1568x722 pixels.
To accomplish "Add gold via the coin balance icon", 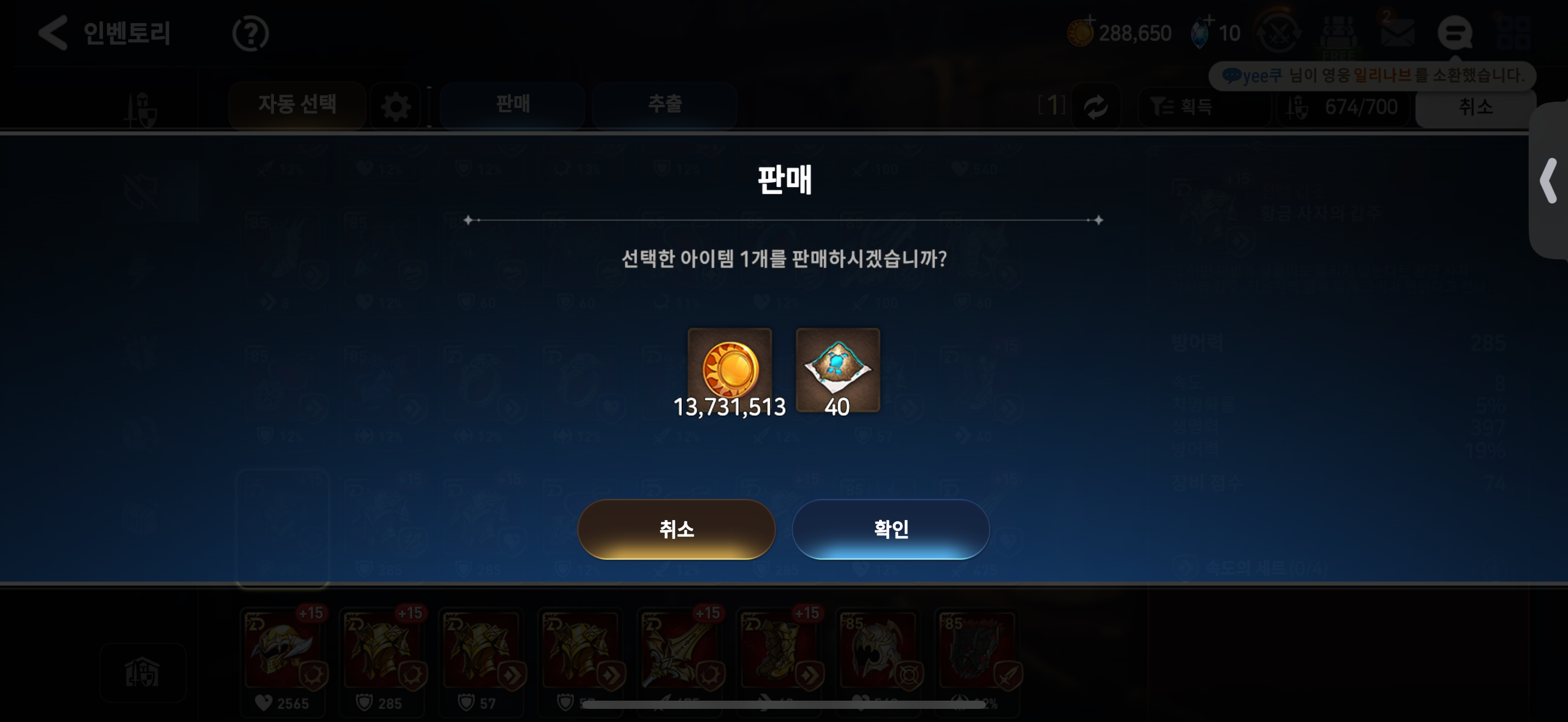I will tap(1081, 32).
